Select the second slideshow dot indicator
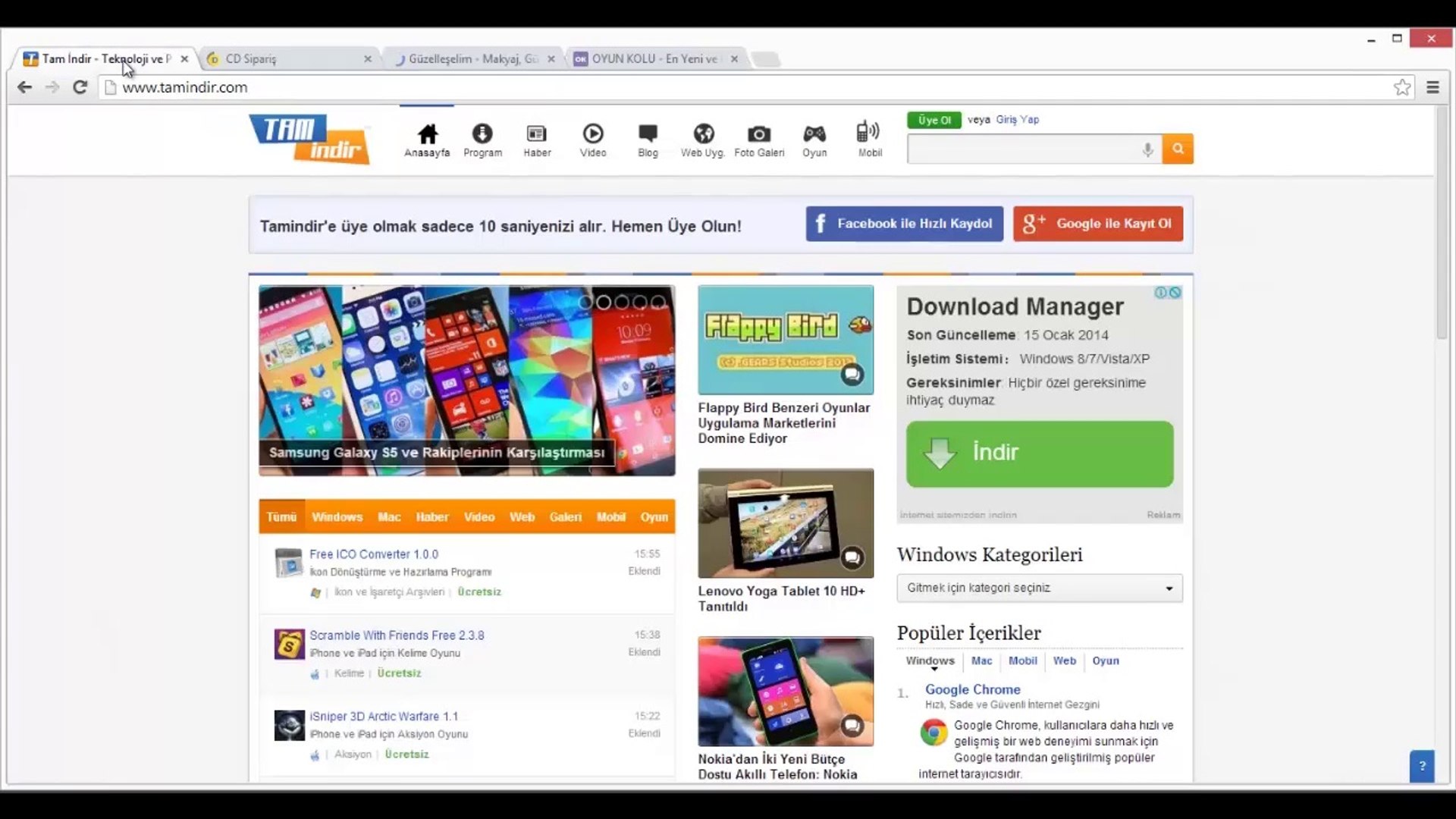The width and height of the screenshot is (1456, 819). click(x=604, y=303)
